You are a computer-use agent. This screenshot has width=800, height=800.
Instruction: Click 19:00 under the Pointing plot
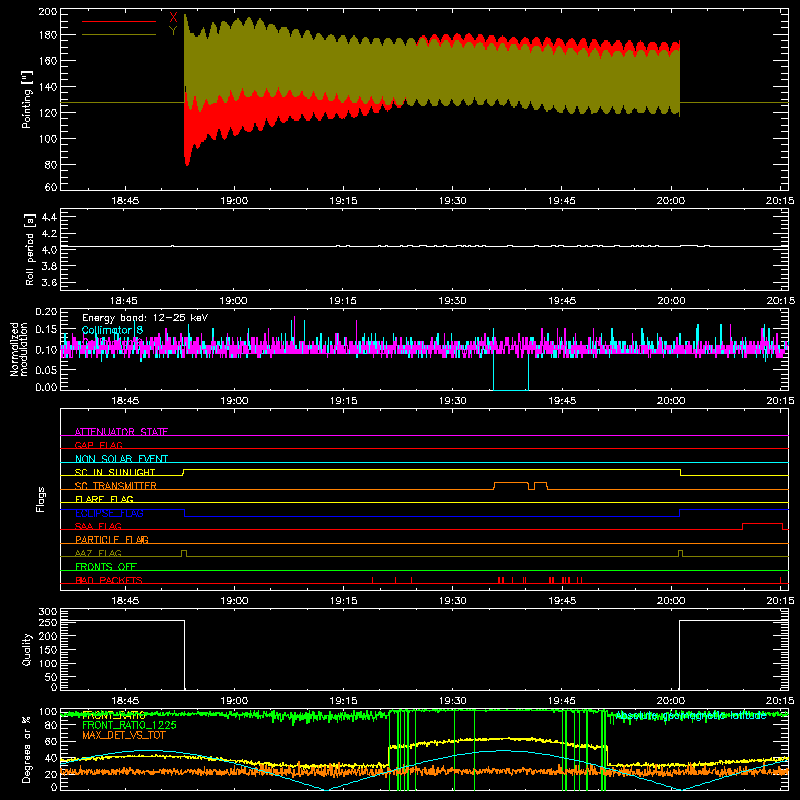[x=234, y=201]
